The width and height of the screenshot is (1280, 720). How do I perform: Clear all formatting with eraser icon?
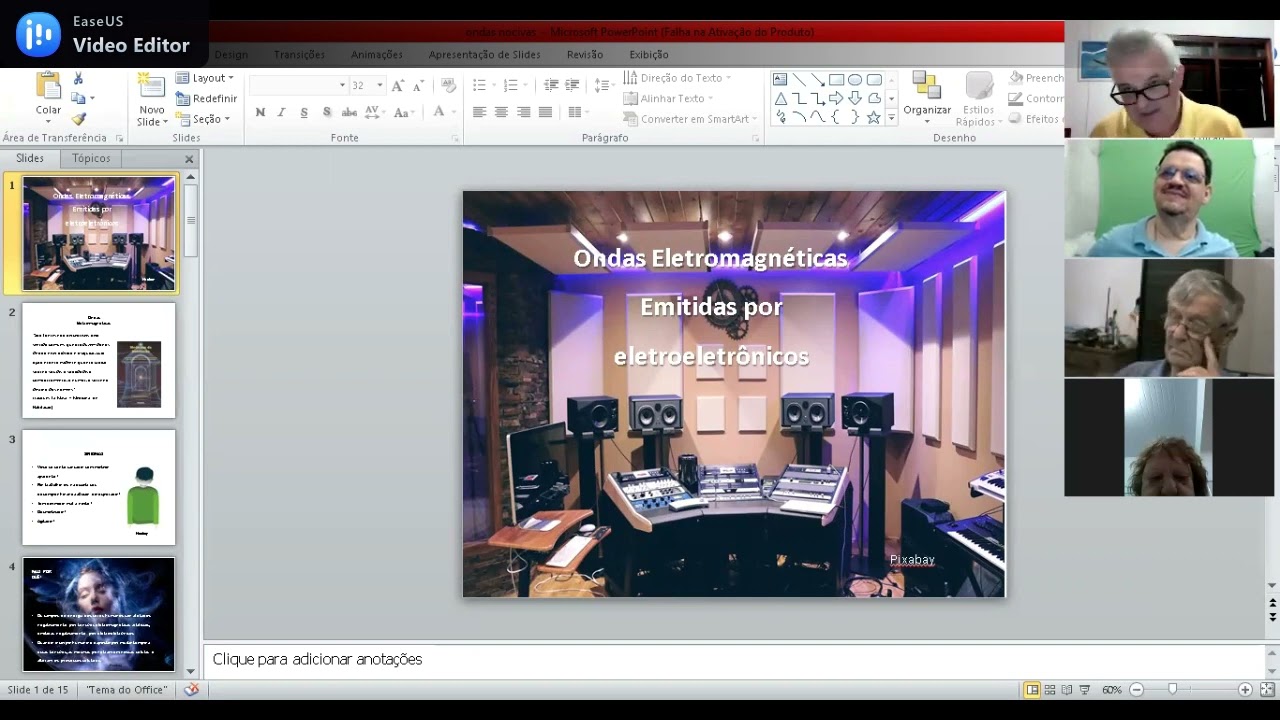(x=448, y=85)
